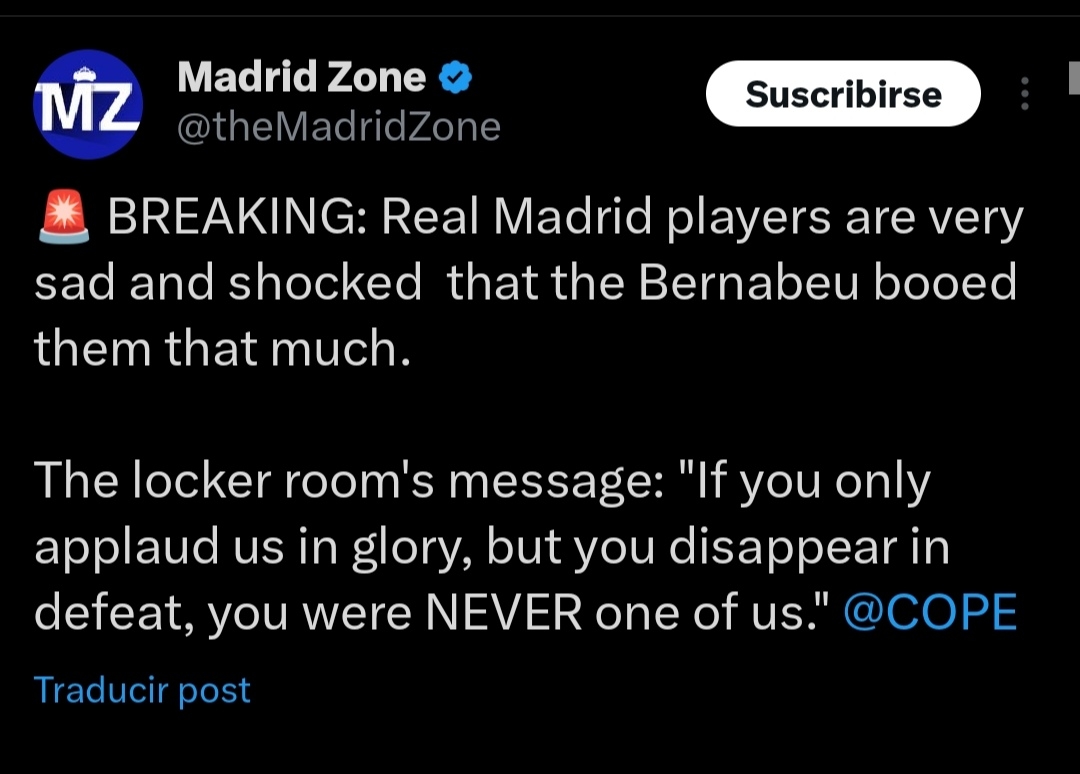Click the capitalized word NEVER
The width and height of the screenshot is (1080, 774).
(x=503, y=612)
